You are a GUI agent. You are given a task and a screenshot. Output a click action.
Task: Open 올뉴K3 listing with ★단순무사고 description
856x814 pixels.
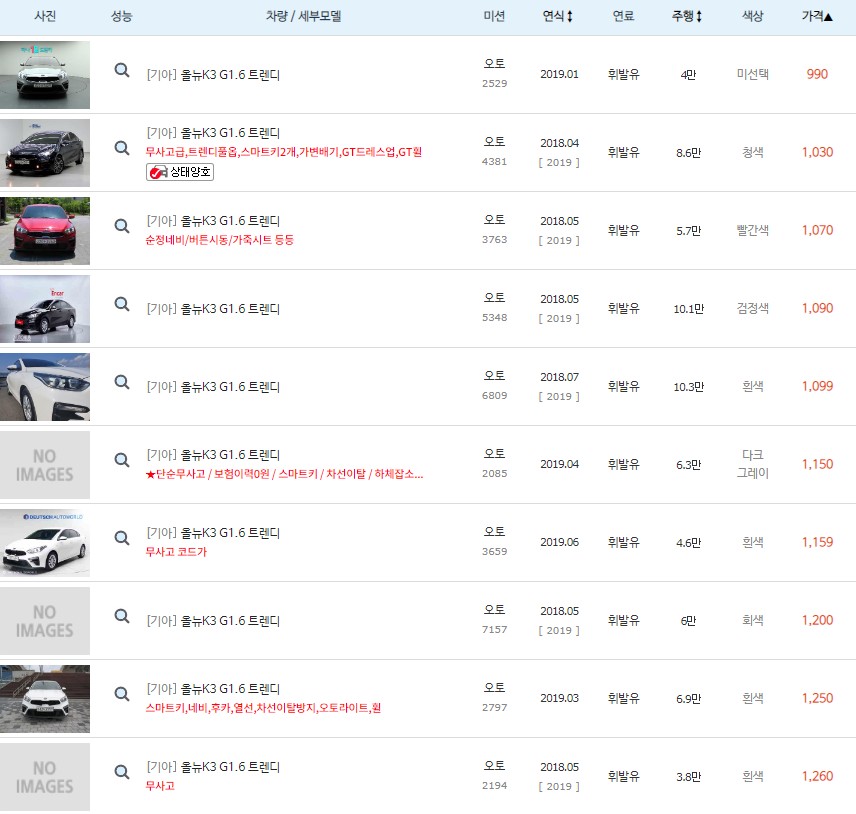[x=213, y=455]
